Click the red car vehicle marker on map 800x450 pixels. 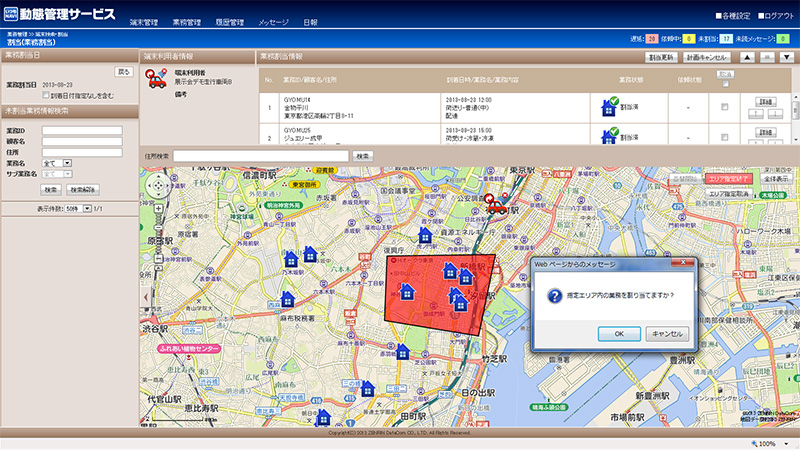494,205
